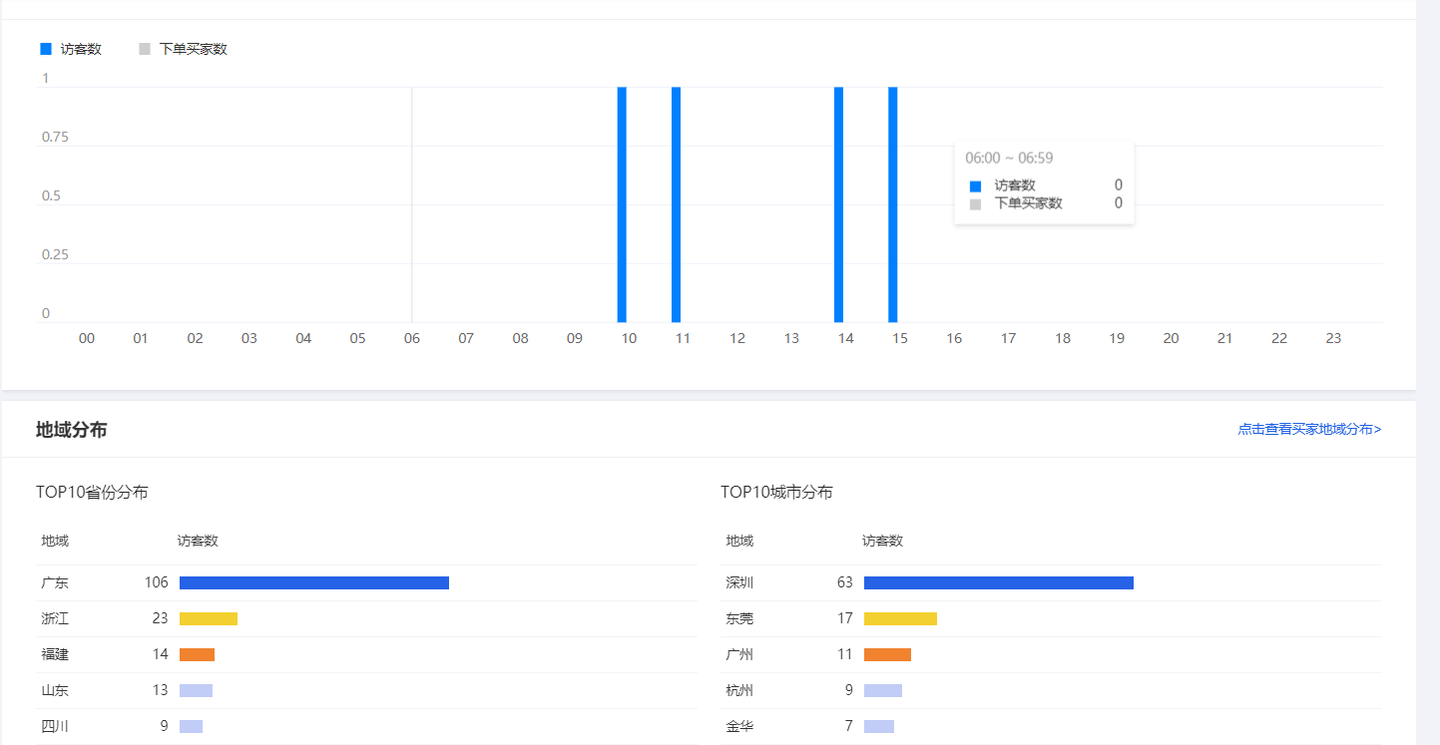Click the 访客数 header in the province table
Image resolution: width=1440 pixels, height=745 pixels.
click(x=198, y=541)
